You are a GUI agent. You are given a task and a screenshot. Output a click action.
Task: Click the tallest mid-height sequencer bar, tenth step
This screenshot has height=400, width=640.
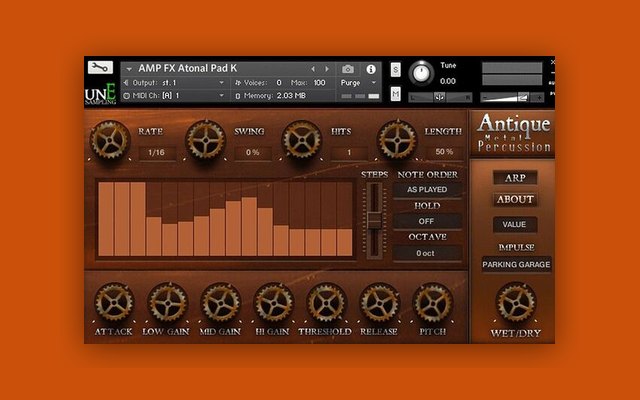[x=249, y=227]
